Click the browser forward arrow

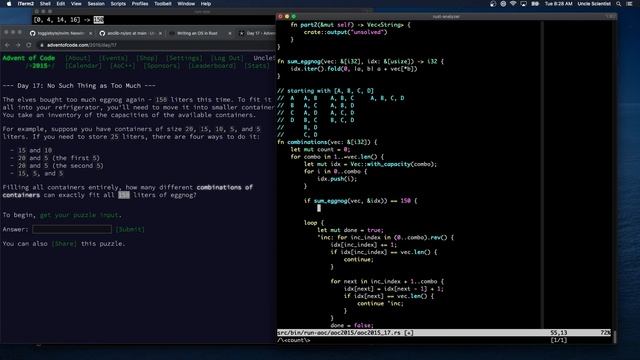click(18, 45)
